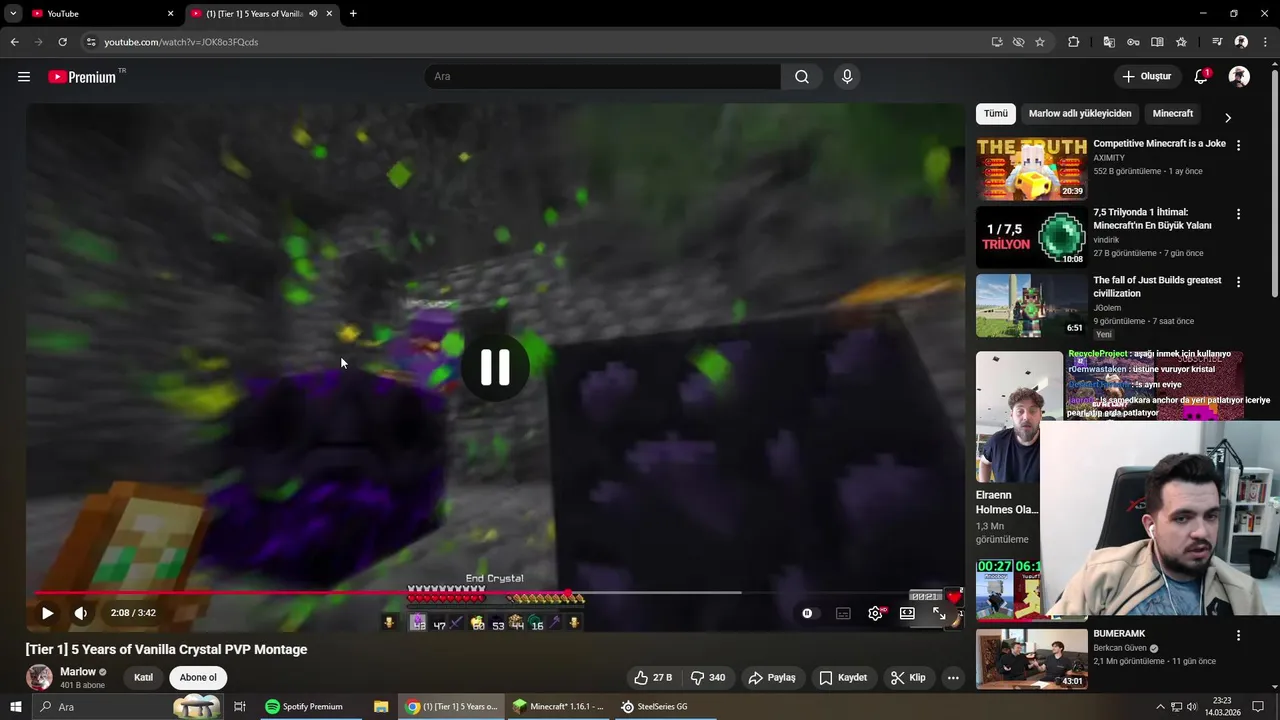The width and height of the screenshot is (1280, 720).
Task: Open YouTube notifications bell
Action: click(1202, 77)
